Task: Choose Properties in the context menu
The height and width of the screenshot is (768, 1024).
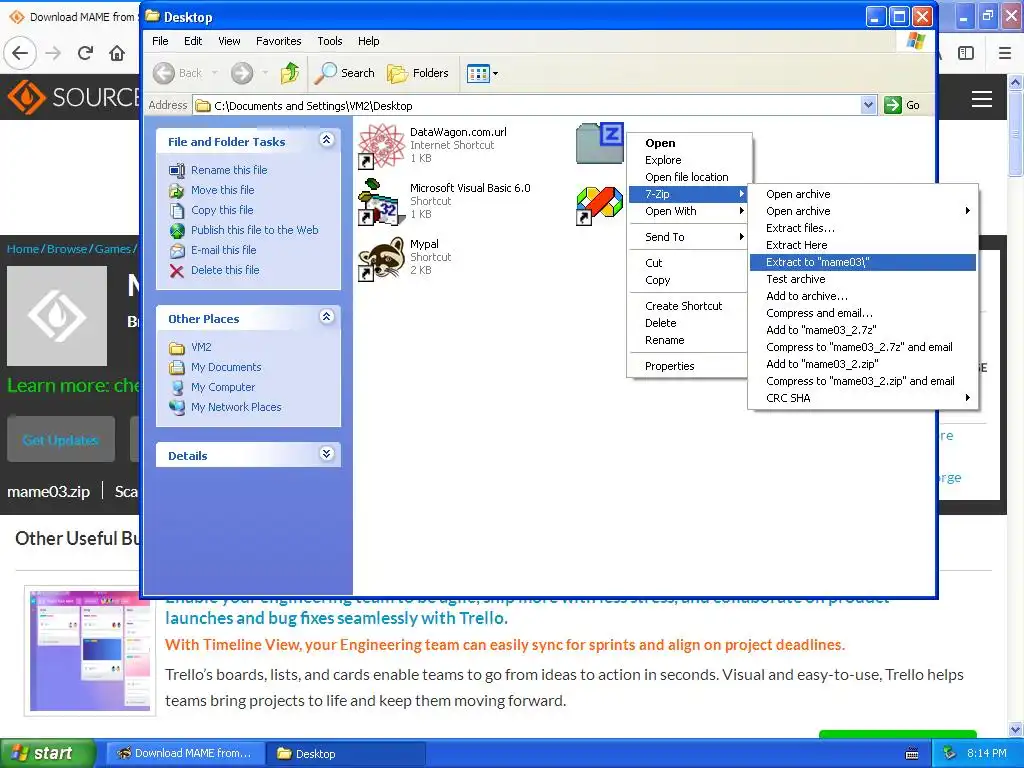Action: 688,366
